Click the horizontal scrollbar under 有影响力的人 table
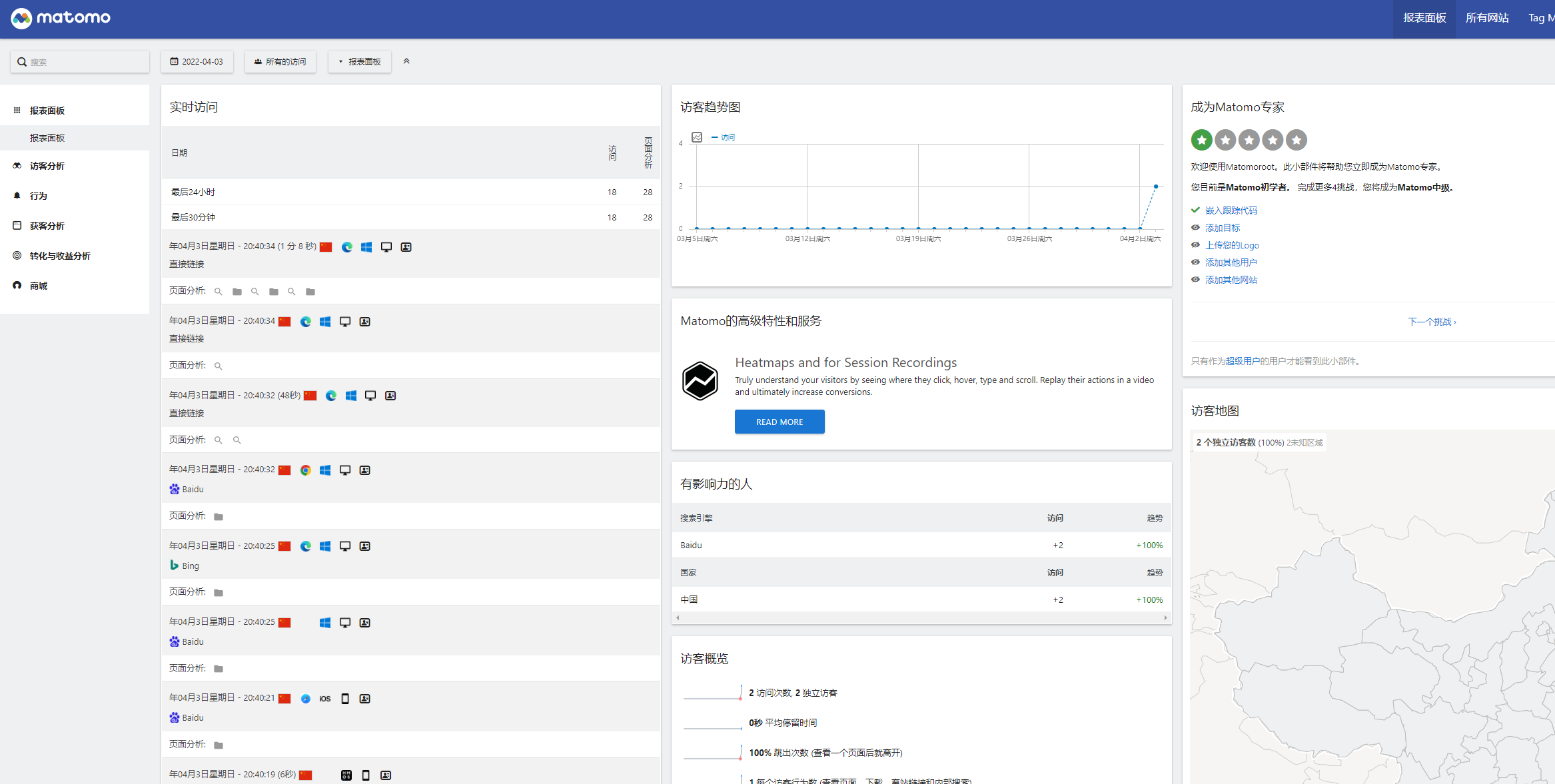The height and width of the screenshot is (784, 1555). pyautogui.click(x=921, y=618)
